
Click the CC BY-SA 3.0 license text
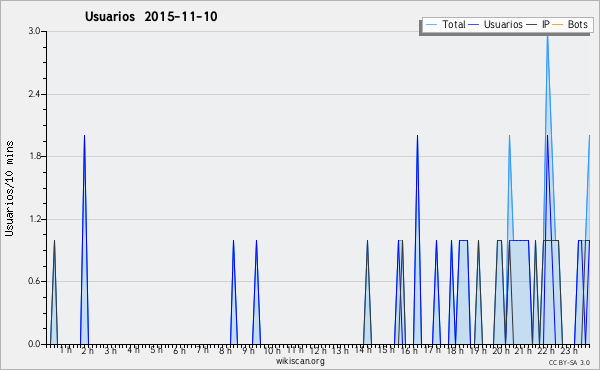click(569, 362)
